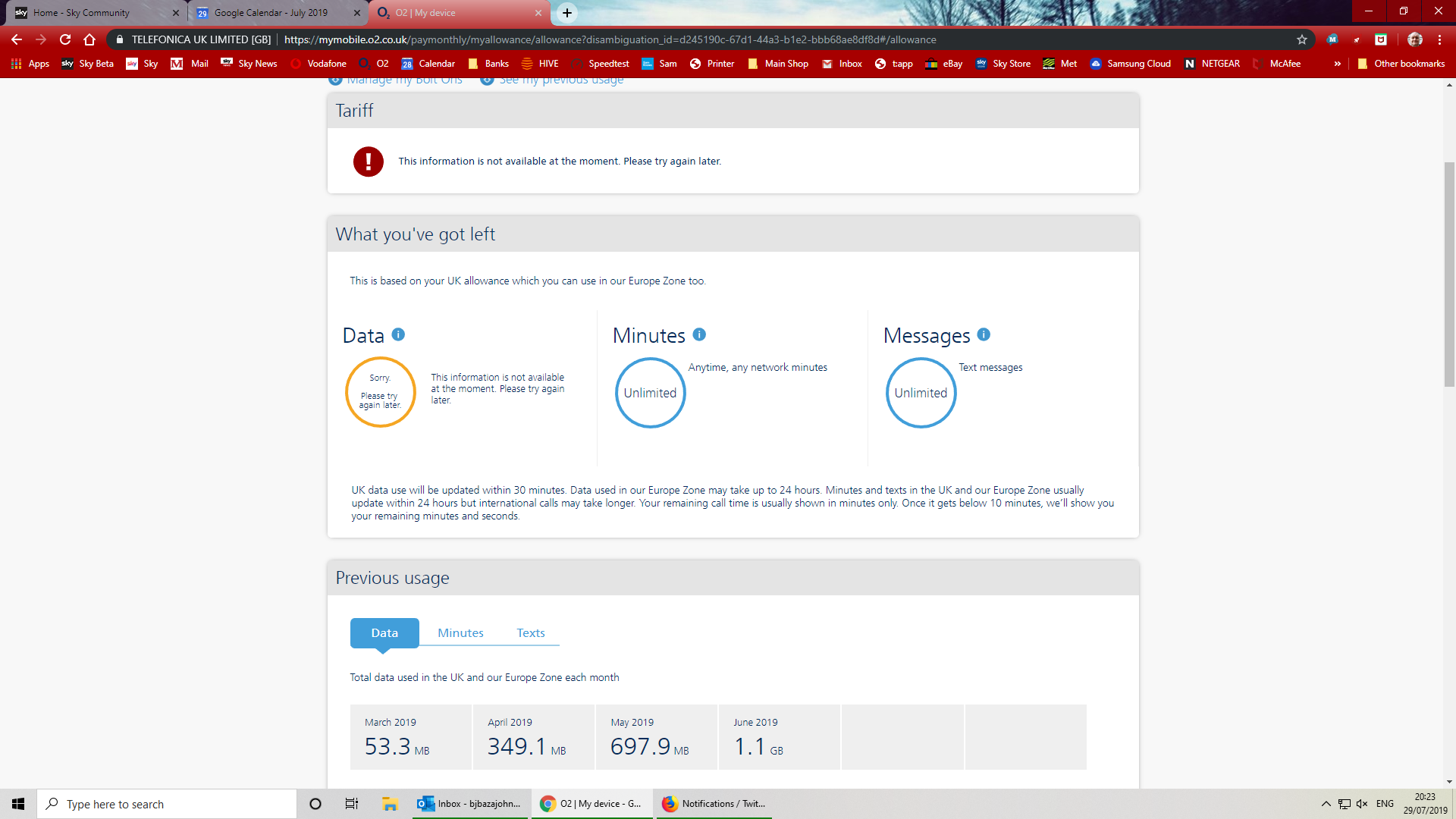The width and height of the screenshot is (1456, 819).
Task: Expand hidden bookmarks chevron
Action: [x=1337, y=64]
